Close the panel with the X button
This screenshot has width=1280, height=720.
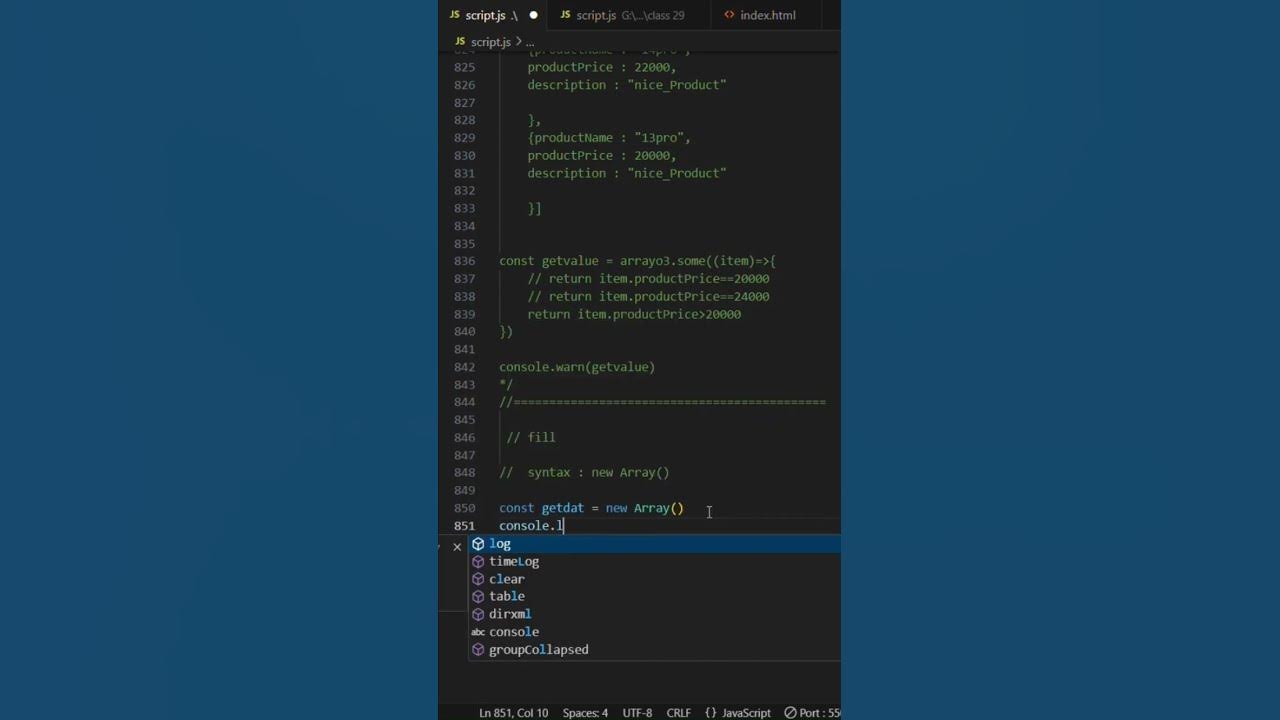457,546
